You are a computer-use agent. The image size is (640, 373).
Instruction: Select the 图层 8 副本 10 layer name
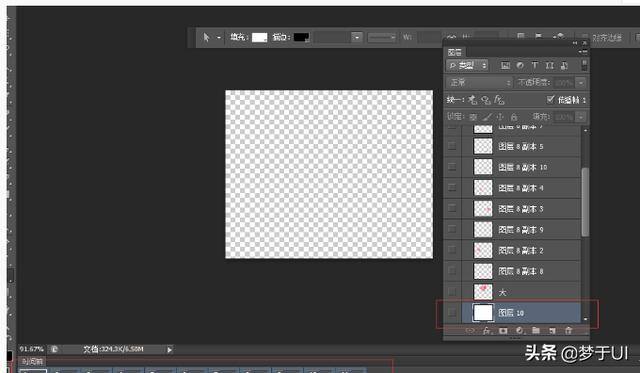(523, 167)
